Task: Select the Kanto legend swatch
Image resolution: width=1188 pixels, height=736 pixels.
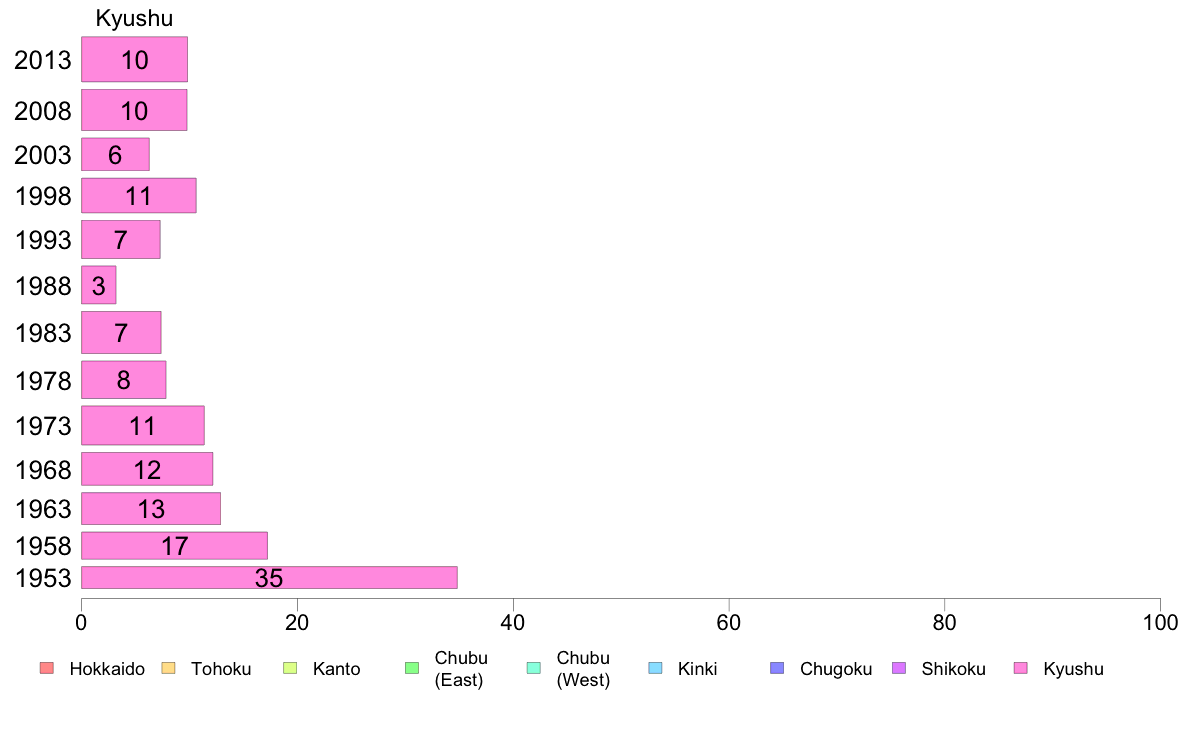Action: point(290,668)
